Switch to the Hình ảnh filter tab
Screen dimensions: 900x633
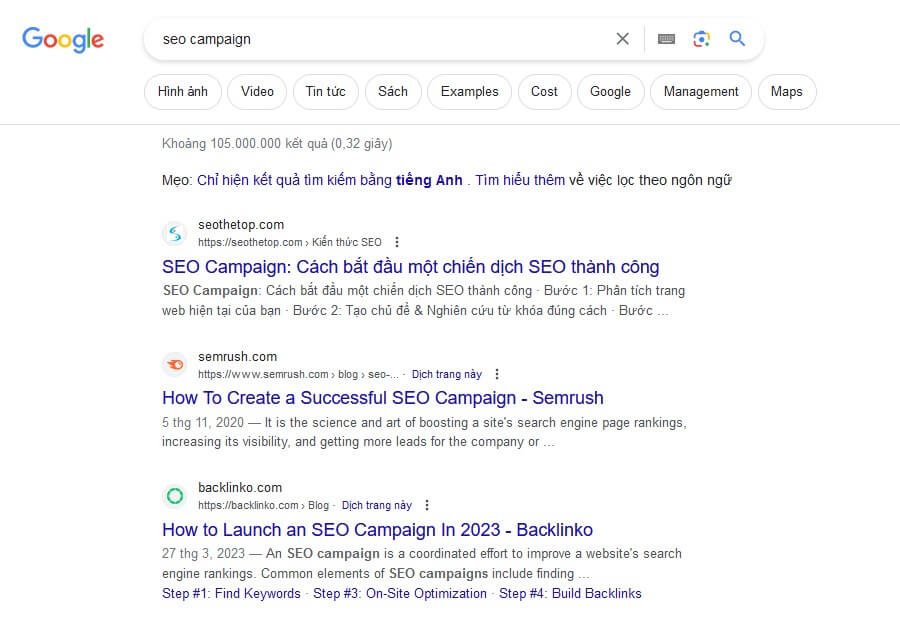coord(183,92)
